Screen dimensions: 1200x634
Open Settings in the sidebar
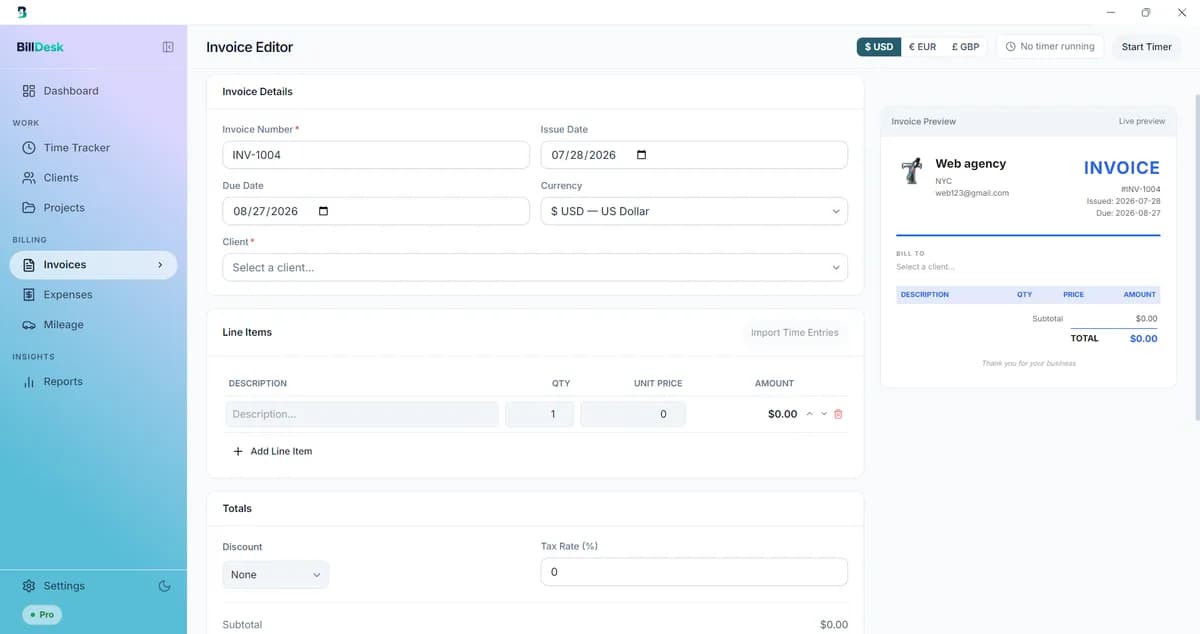pyautogui.click(x=64, y=586)
